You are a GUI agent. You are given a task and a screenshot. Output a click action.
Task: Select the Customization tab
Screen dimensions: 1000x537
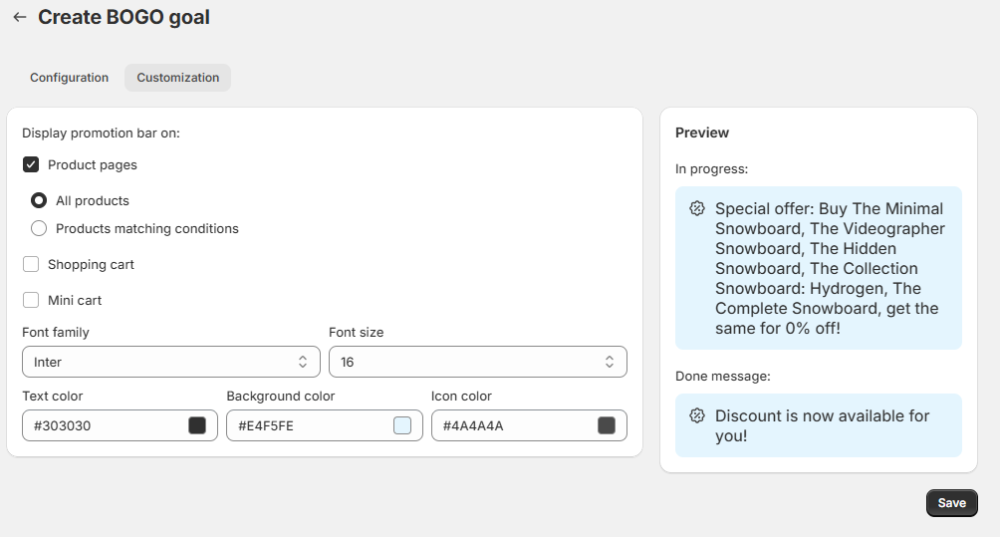[x=178, y=78]
